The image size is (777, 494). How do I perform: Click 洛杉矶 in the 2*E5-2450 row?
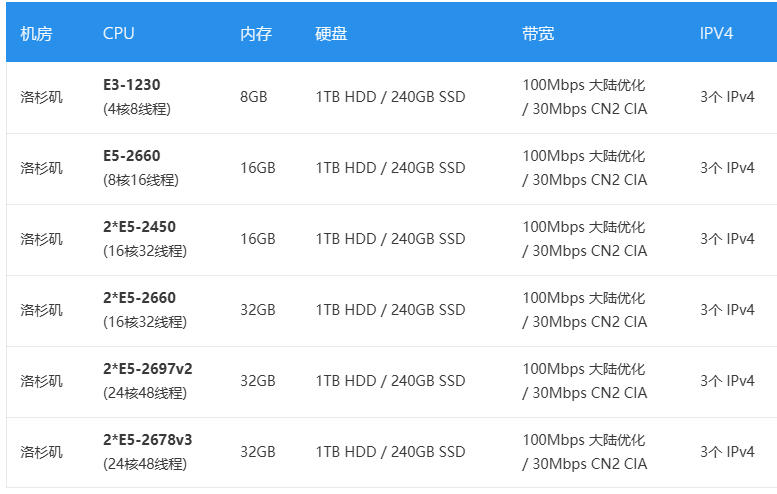click(x=42, y=239)
